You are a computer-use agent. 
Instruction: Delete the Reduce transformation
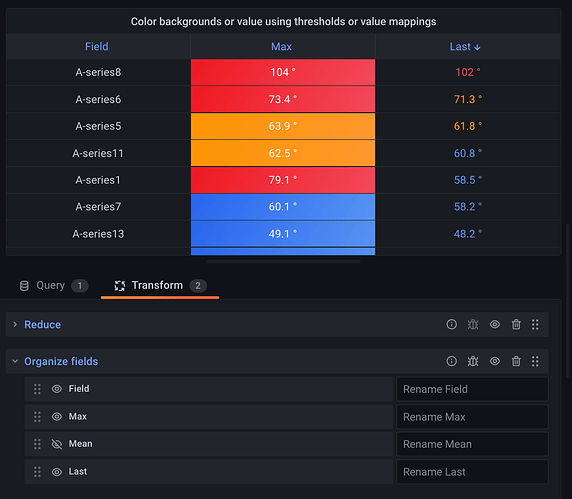tap(516, 324)
